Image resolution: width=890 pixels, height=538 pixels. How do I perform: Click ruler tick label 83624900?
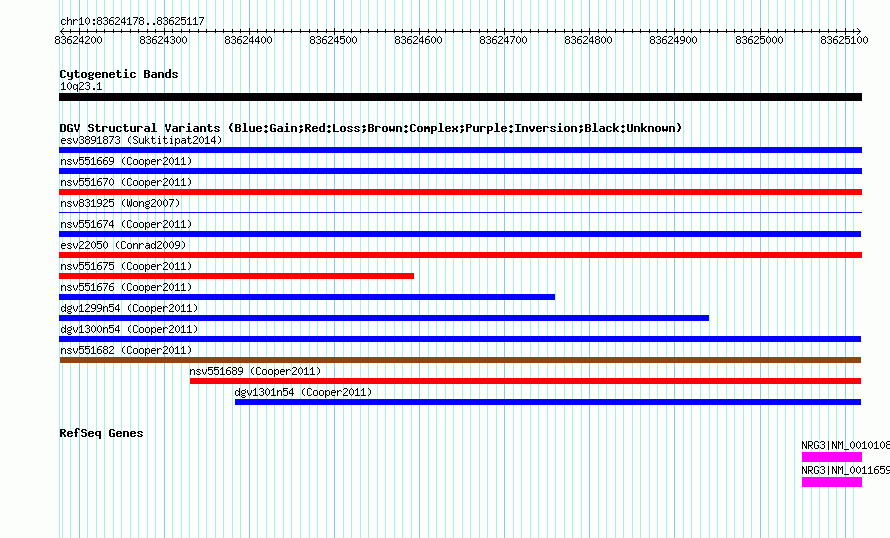point(674,40)
